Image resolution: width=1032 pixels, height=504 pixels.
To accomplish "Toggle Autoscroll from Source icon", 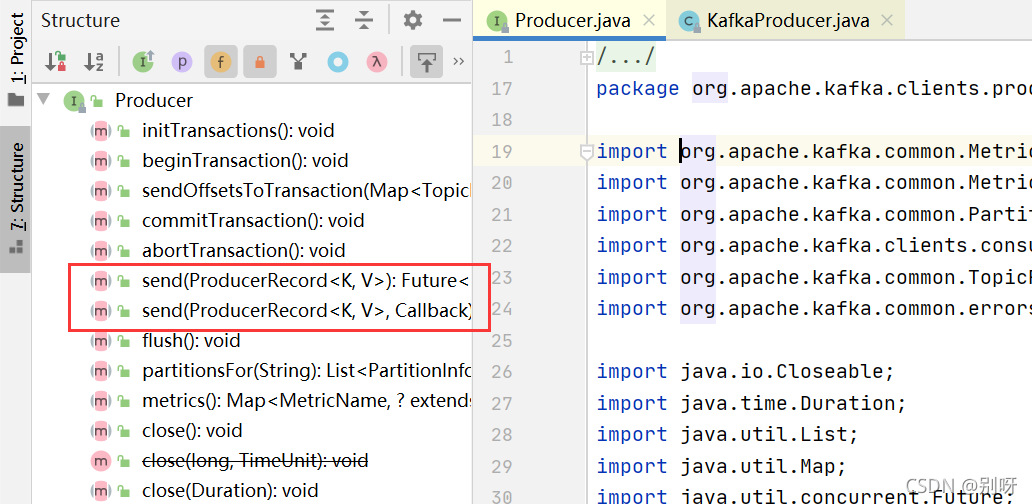I will point(426,62).
